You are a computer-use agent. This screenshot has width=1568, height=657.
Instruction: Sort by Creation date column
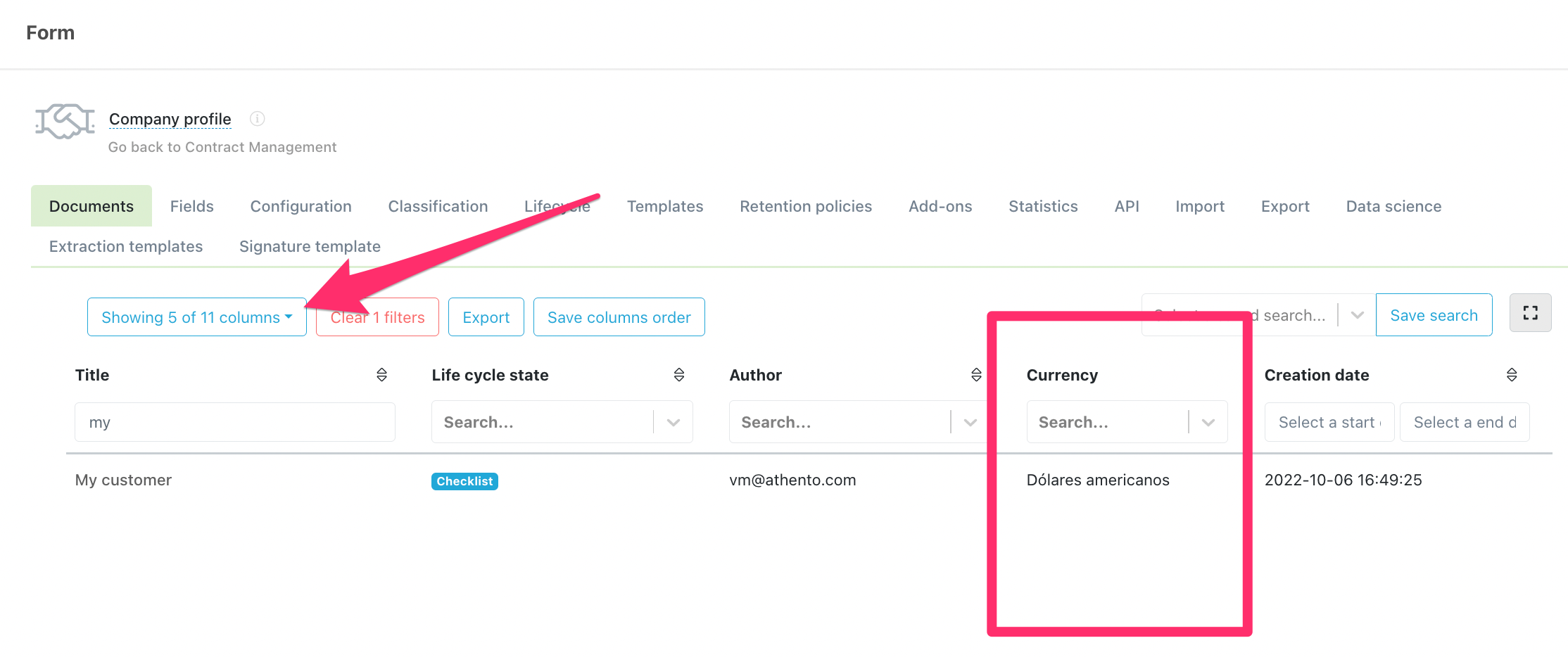tap(1511, 375)
